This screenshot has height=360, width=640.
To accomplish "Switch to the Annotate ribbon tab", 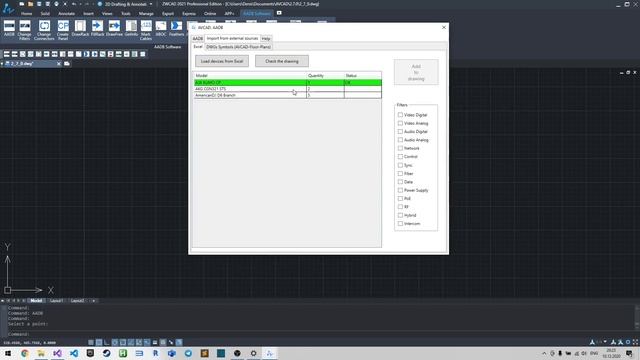I will (x=67, y=13).
